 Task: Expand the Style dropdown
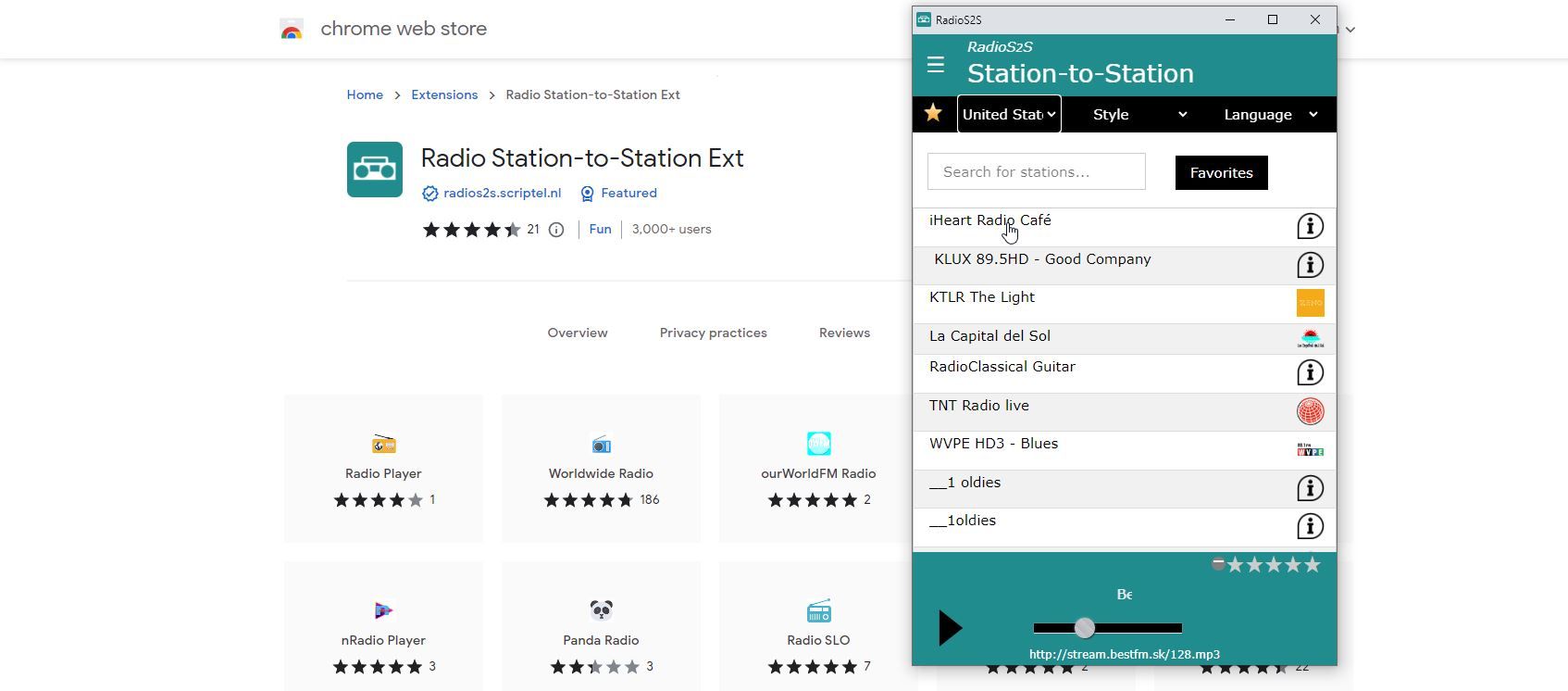1139,114
